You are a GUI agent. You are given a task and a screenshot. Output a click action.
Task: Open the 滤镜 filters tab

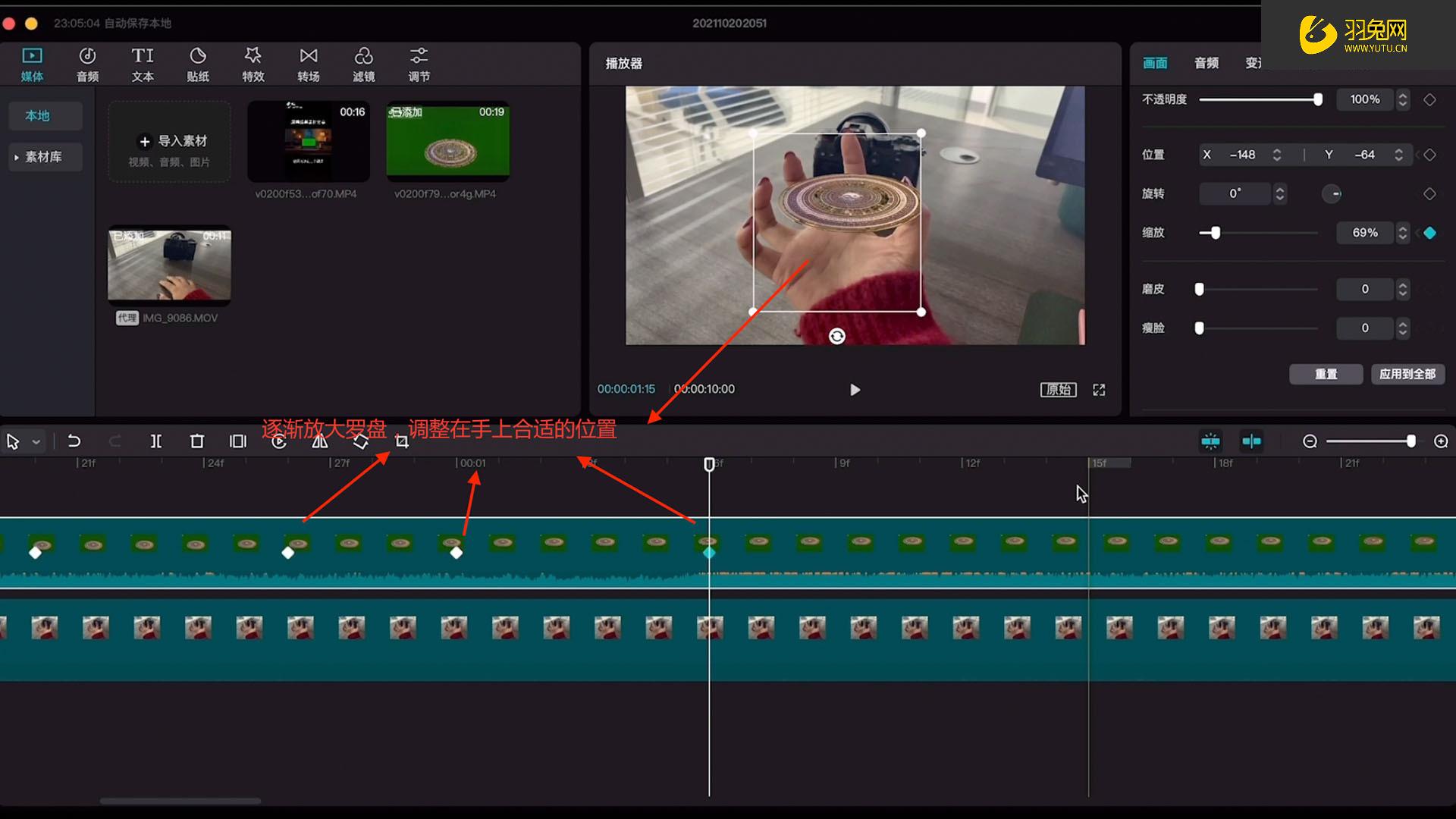point(364,64)
